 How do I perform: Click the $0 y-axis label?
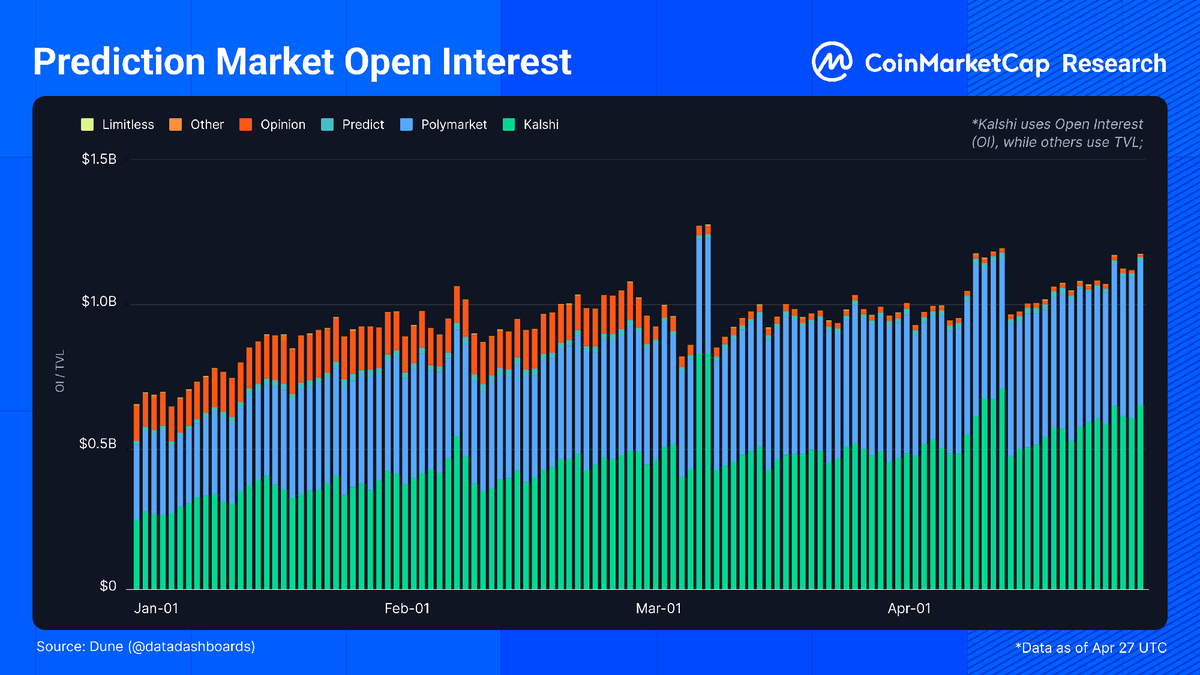click(x=108, y=586)
